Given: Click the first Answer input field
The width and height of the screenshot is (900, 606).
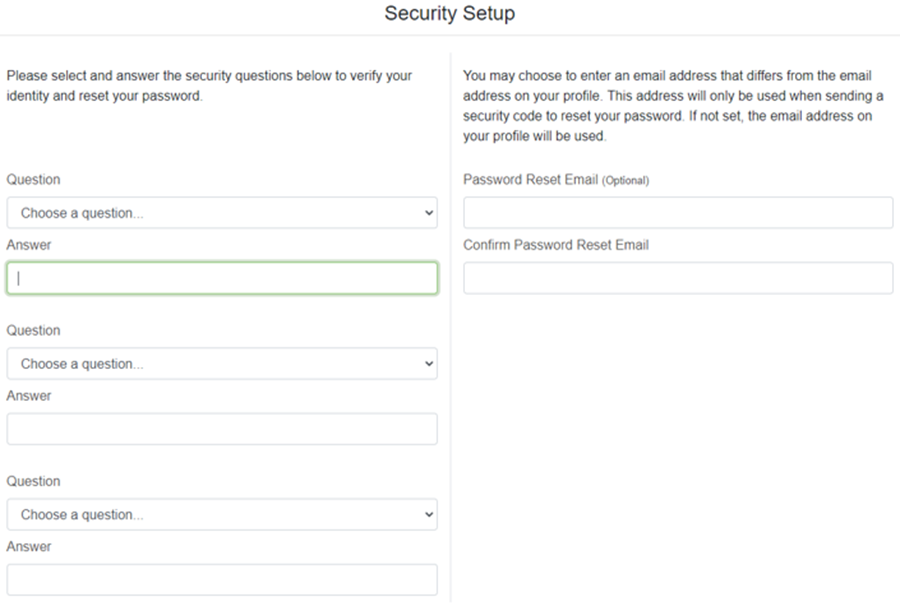Looking at the screenshot, I should (221, 278).
